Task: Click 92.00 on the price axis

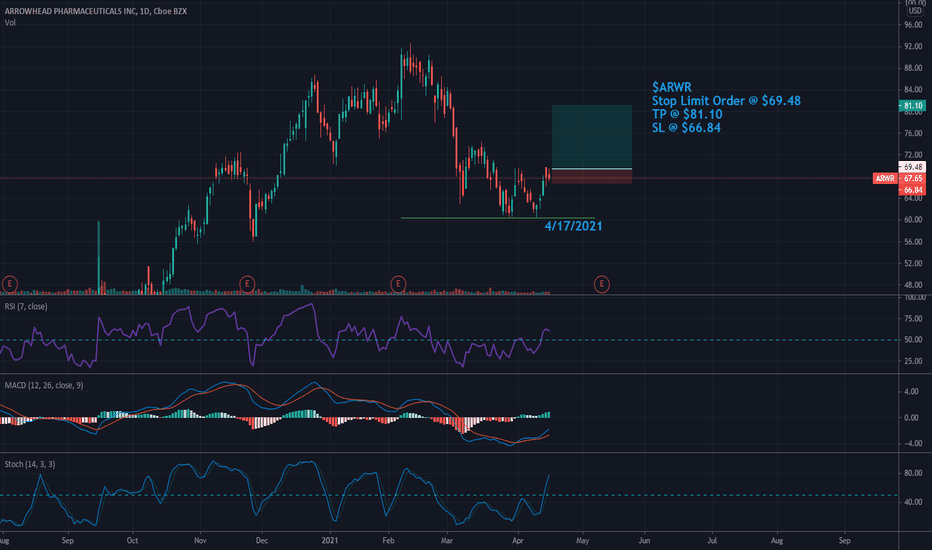Action: (x=913, y=46)
